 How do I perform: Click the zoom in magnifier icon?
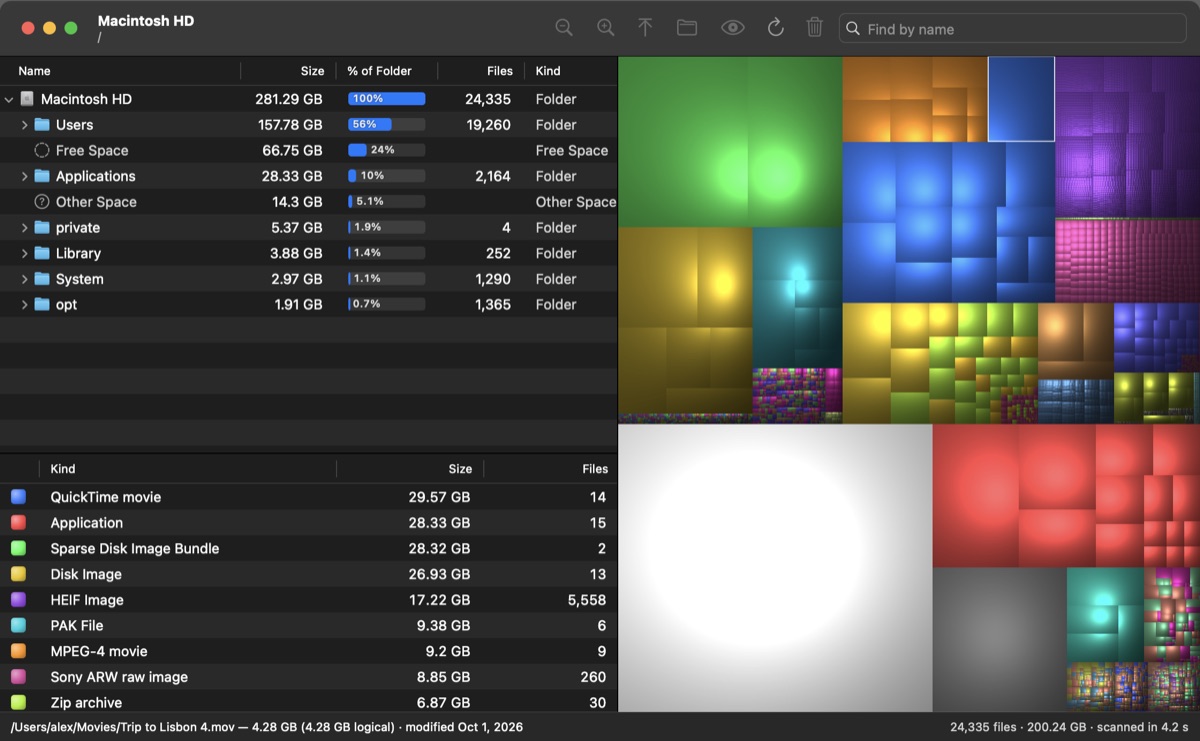(x=606, y=28)
